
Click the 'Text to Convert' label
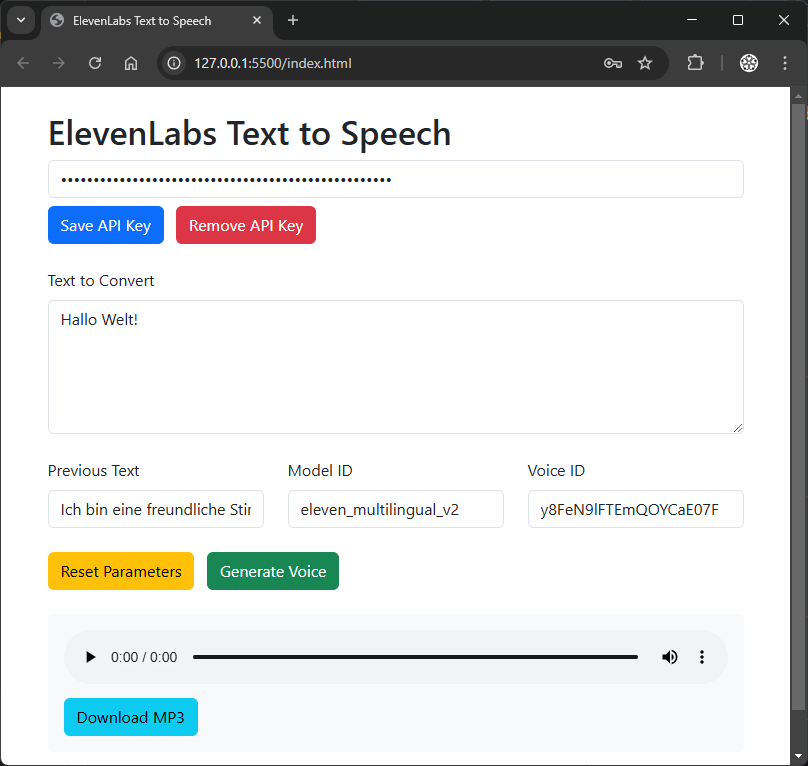pyautogui.click(x=101, y=281)
